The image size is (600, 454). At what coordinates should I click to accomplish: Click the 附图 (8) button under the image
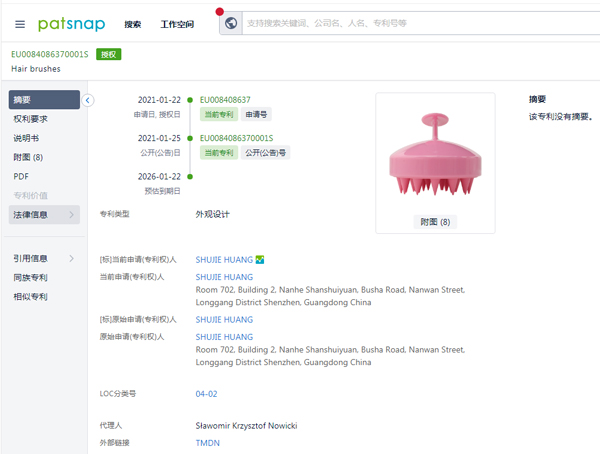[x=435, y=222]
